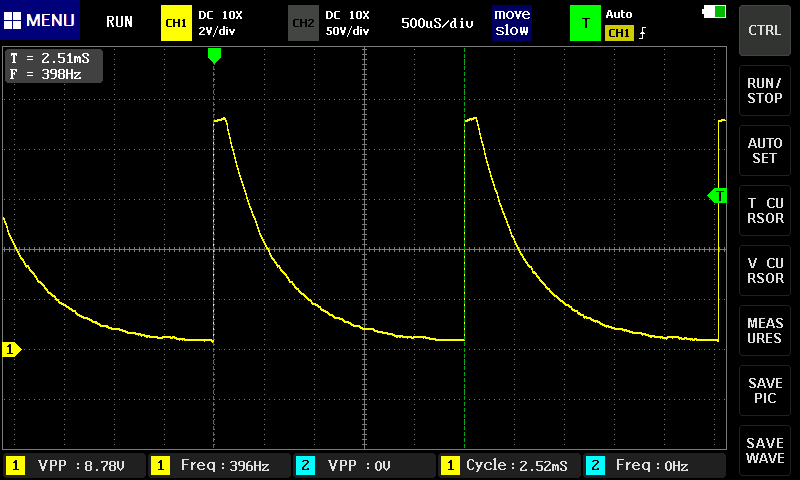
Task: Select the Cycle 2.52mS measurement
Action: 509,466
